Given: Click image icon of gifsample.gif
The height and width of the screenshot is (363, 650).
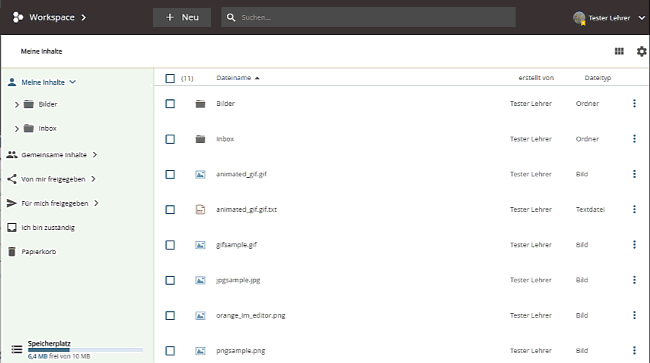Looking at the screenshot, I should pos(200,245).
